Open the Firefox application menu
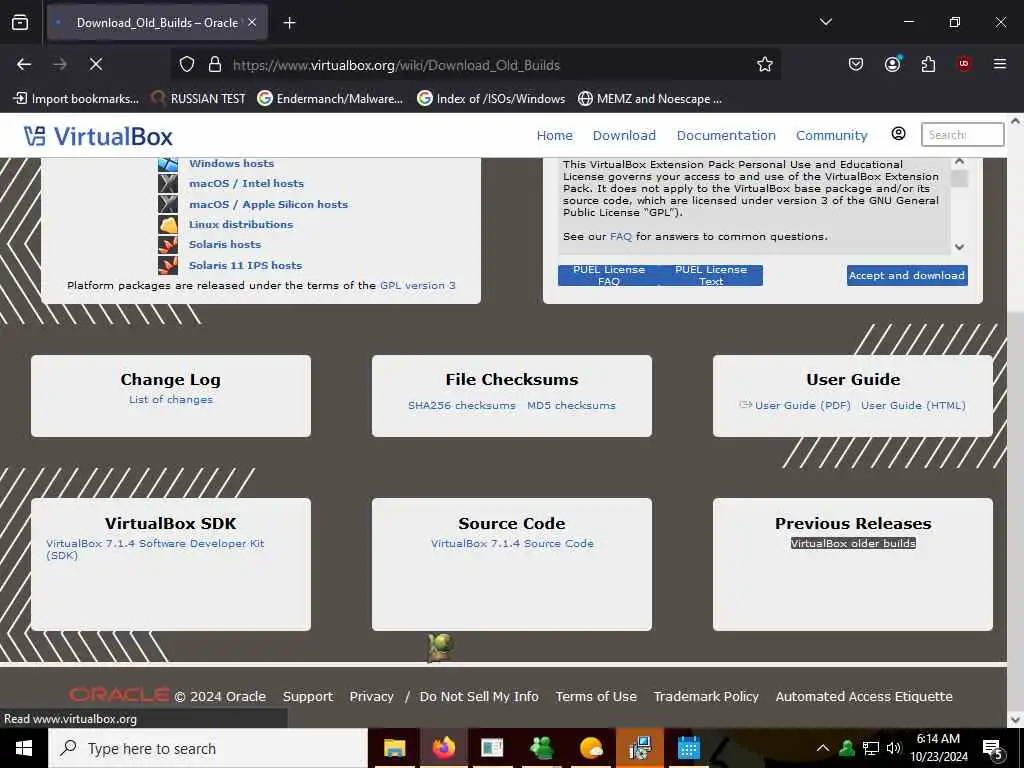 [x=1000, y=64]
